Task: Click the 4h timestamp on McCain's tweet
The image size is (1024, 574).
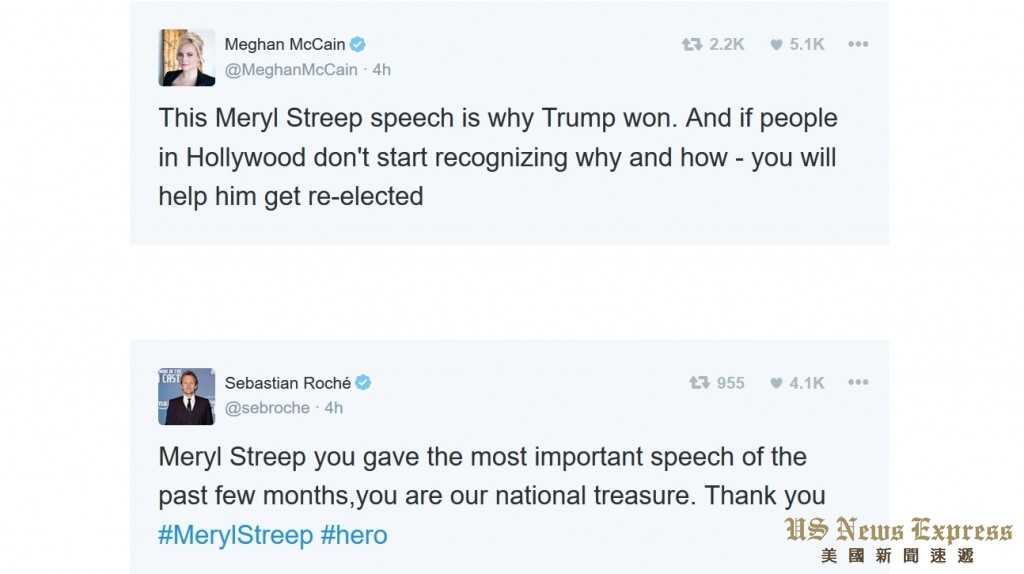Action: pyautogui.click(x=382, y=70)
